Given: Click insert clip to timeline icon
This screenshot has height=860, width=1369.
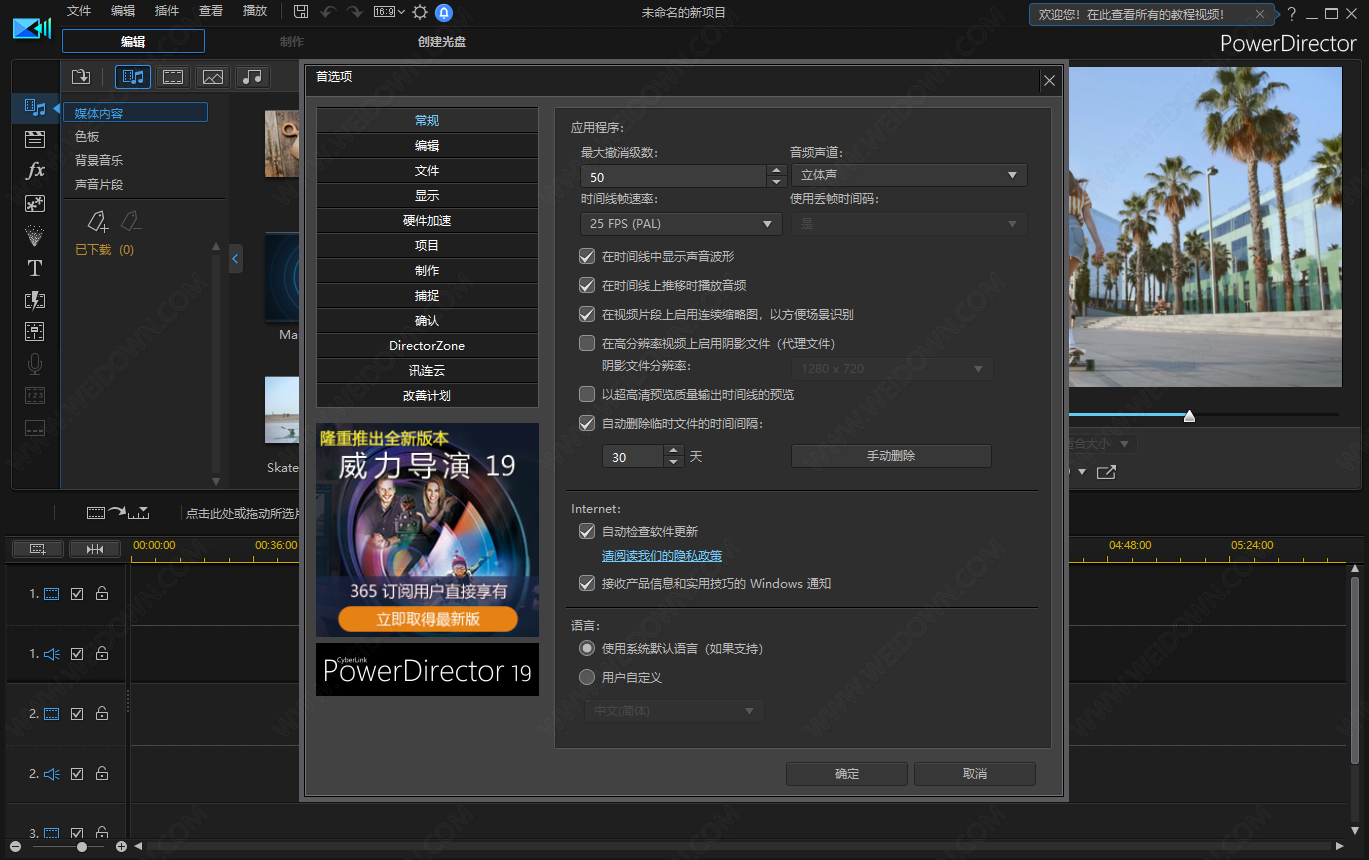Looking at the screenshot, I should point(118,512).
